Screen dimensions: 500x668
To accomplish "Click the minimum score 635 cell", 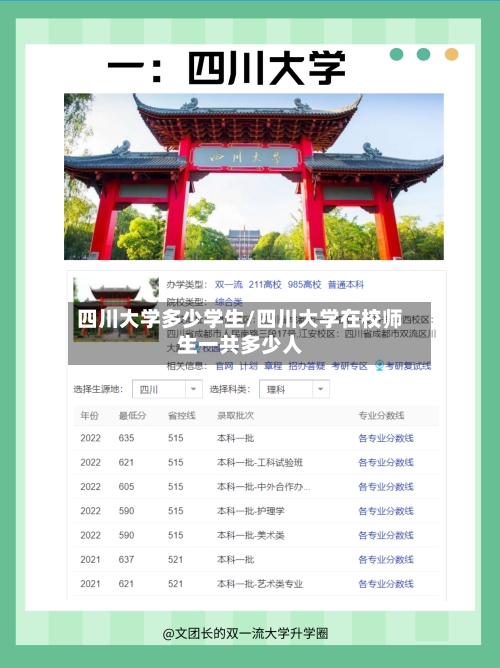I will coord(126,438).
